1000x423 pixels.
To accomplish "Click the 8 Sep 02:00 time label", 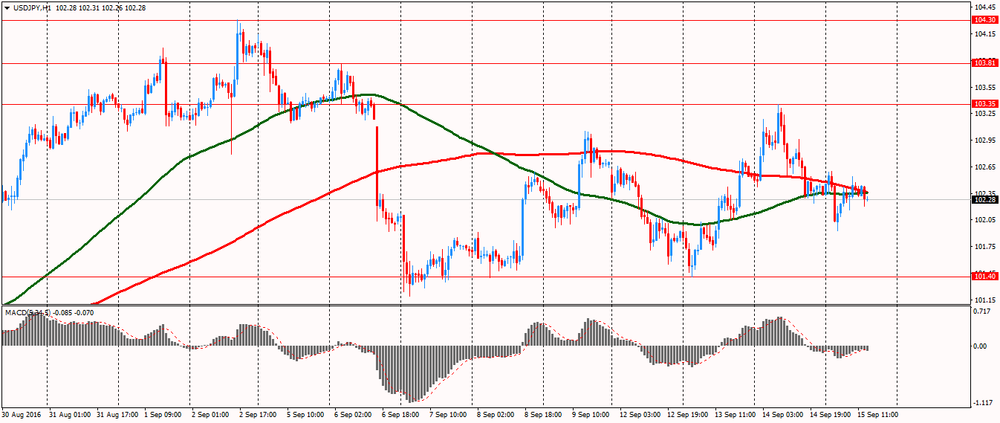I will coord(494,414).
